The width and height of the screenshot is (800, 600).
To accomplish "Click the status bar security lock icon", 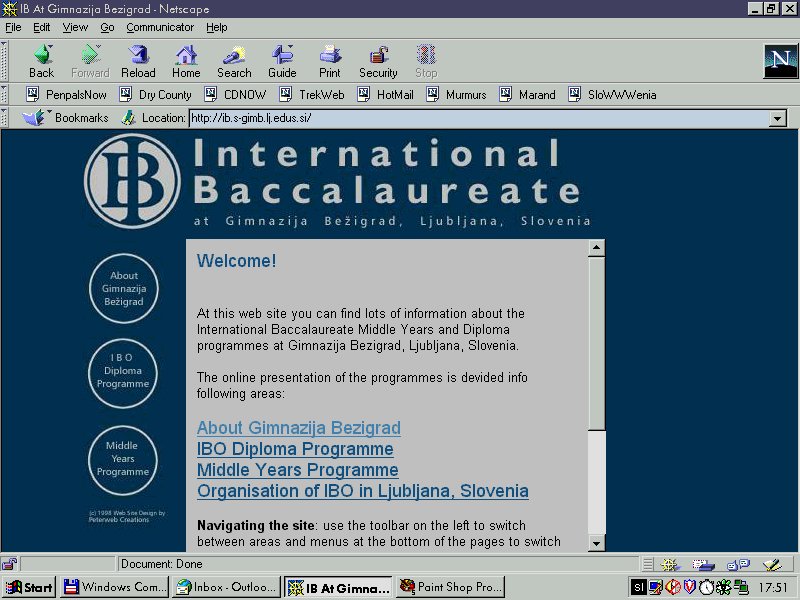I will 9,564.
